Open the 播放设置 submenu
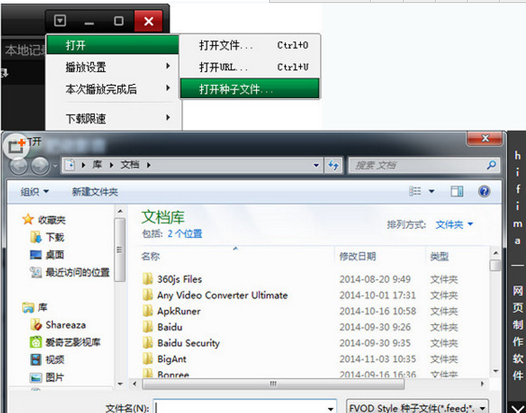 pyautogui.click(x=112, y=67)
